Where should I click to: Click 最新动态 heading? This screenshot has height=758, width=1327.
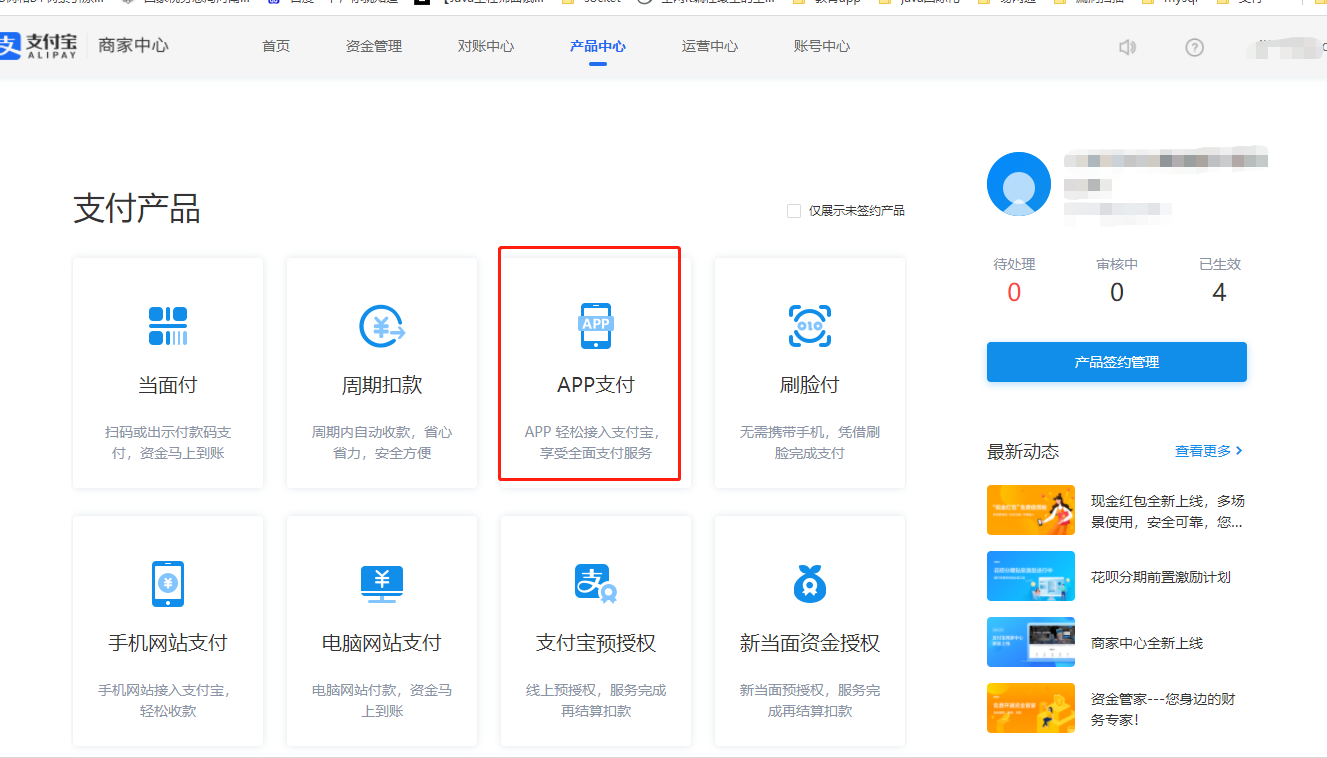[1023, 451]
